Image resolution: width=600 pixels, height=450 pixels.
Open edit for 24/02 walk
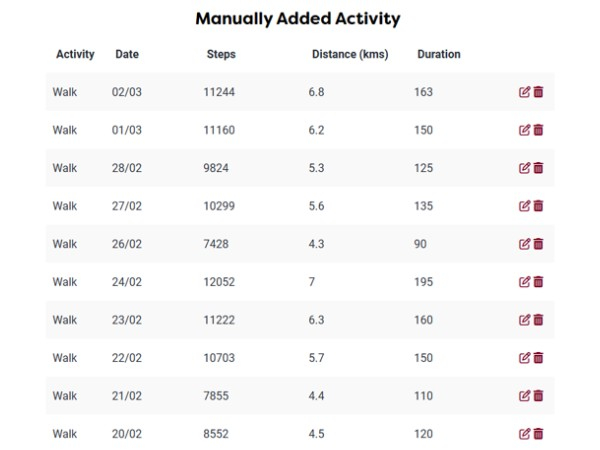(x=524, y=282)
